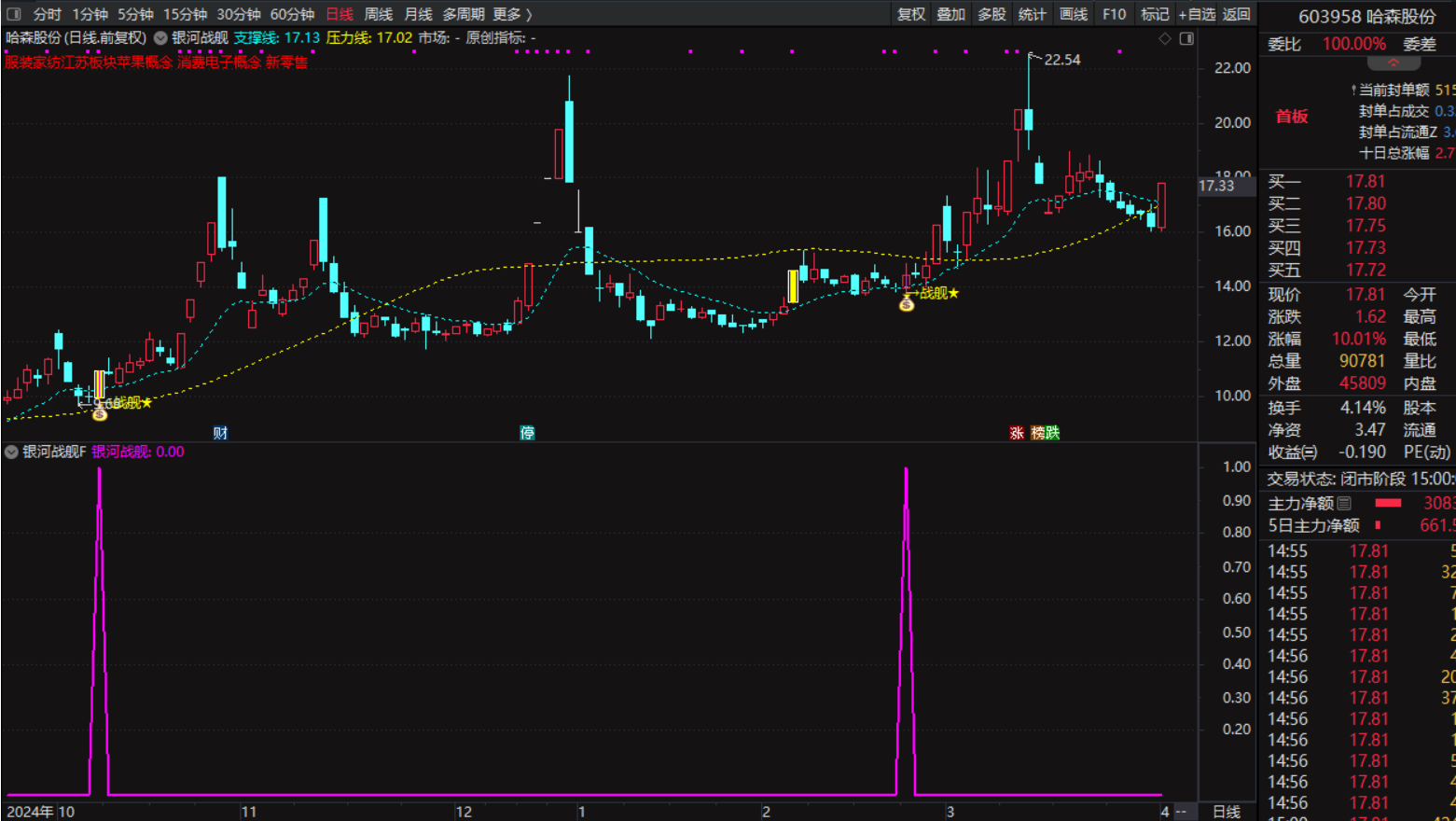
Task: Open F10 company information
Action: 1114,14
